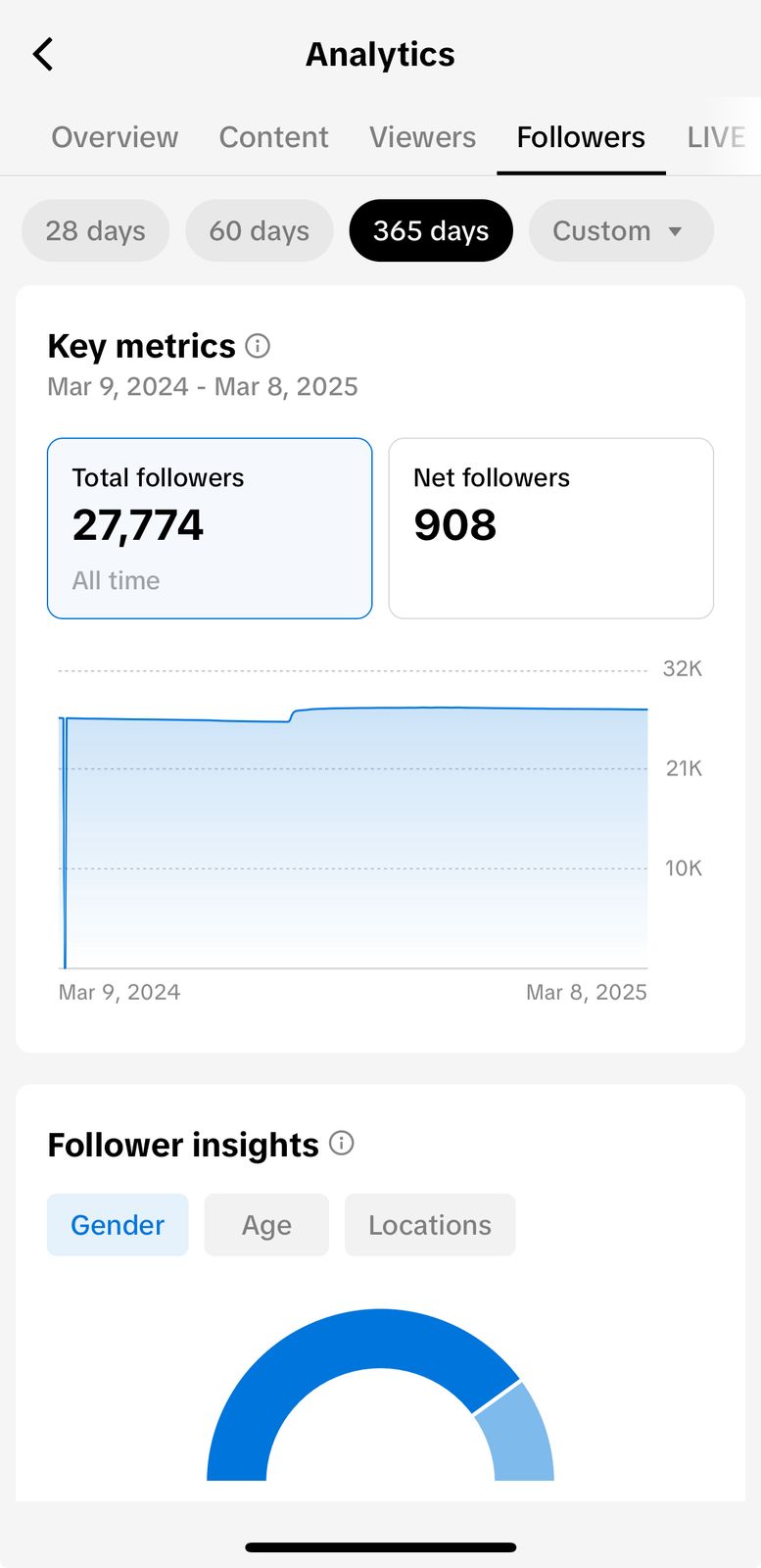The image size is (761, 1568).
Task: Select the 28 days range
Action: click(95, 231)
